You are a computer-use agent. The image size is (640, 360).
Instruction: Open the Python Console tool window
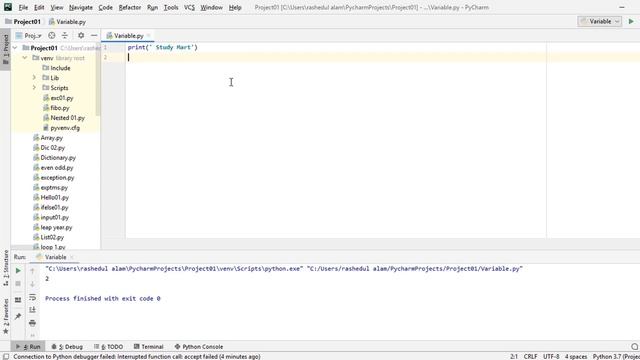coord(199,347)
